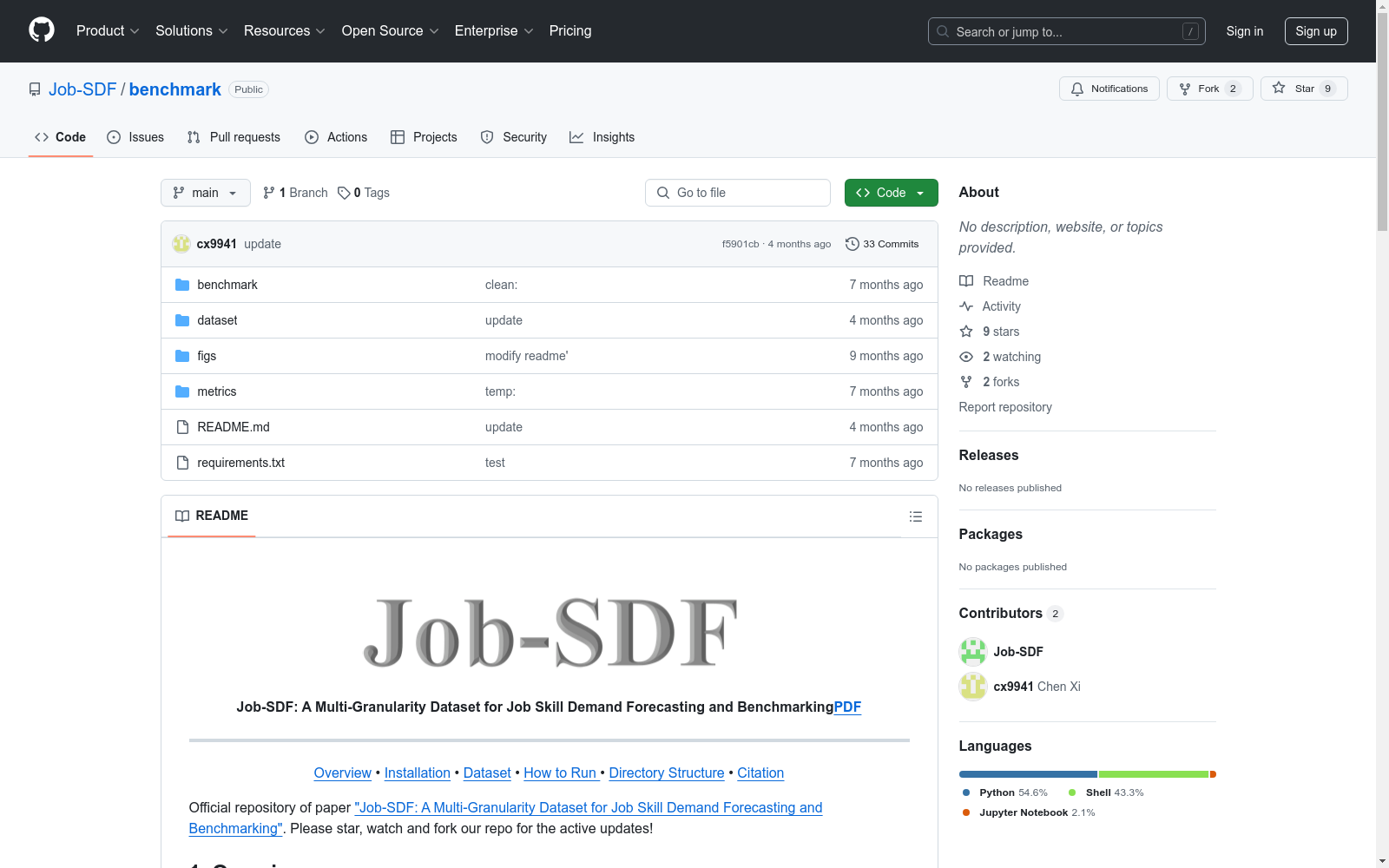Expand the Solutions menu
The image size is (1389, 868).
[x=192, y=30]
